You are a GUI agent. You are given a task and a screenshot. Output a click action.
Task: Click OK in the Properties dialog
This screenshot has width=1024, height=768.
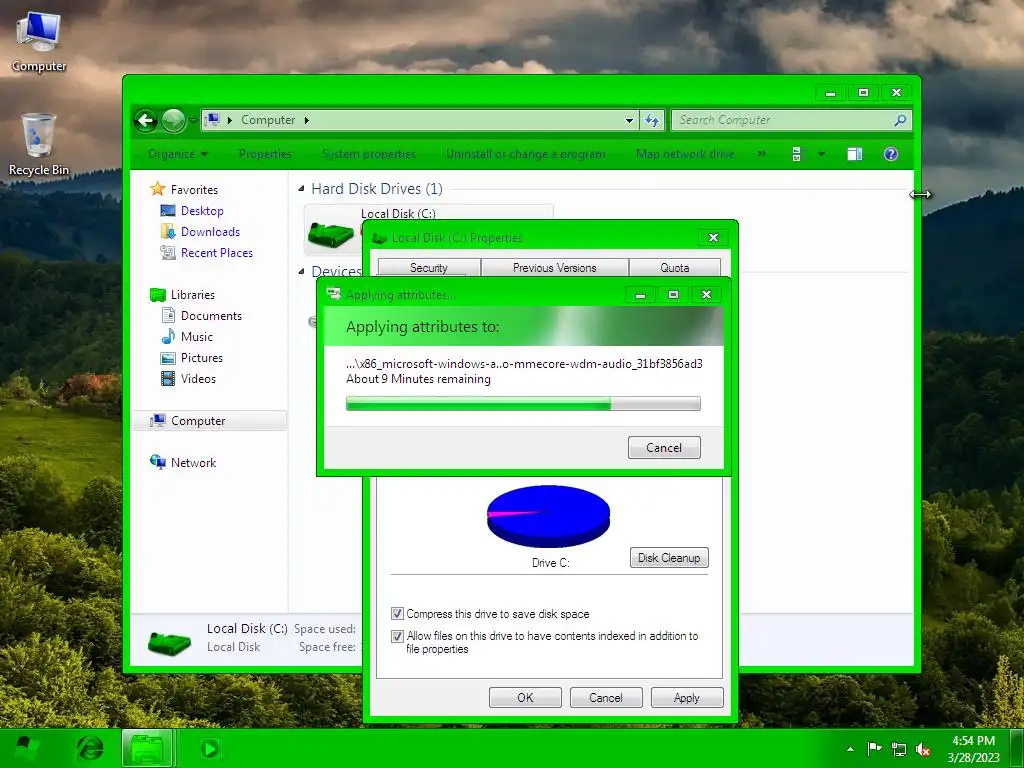525,697
